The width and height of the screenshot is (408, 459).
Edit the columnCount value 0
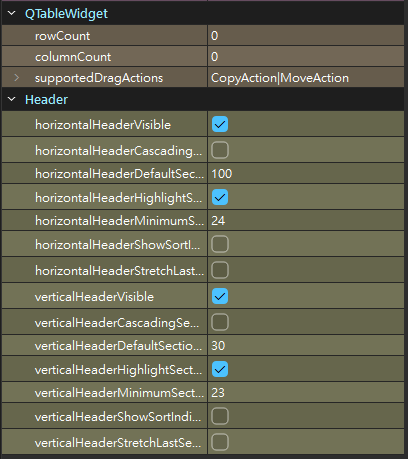[306, 57]
